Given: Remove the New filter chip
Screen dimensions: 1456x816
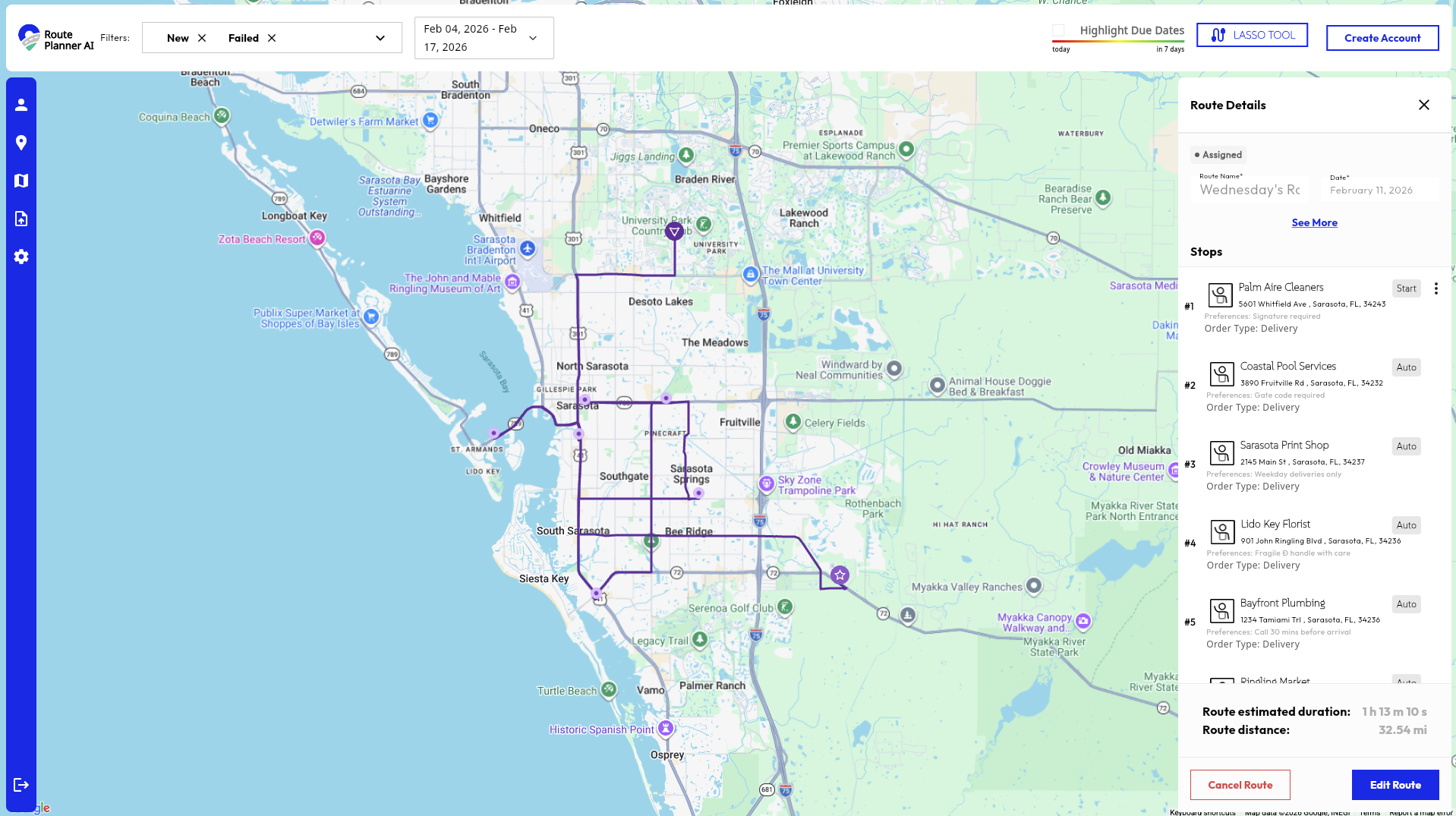Looking at the screenshot, I should click(x=200, y=37).
